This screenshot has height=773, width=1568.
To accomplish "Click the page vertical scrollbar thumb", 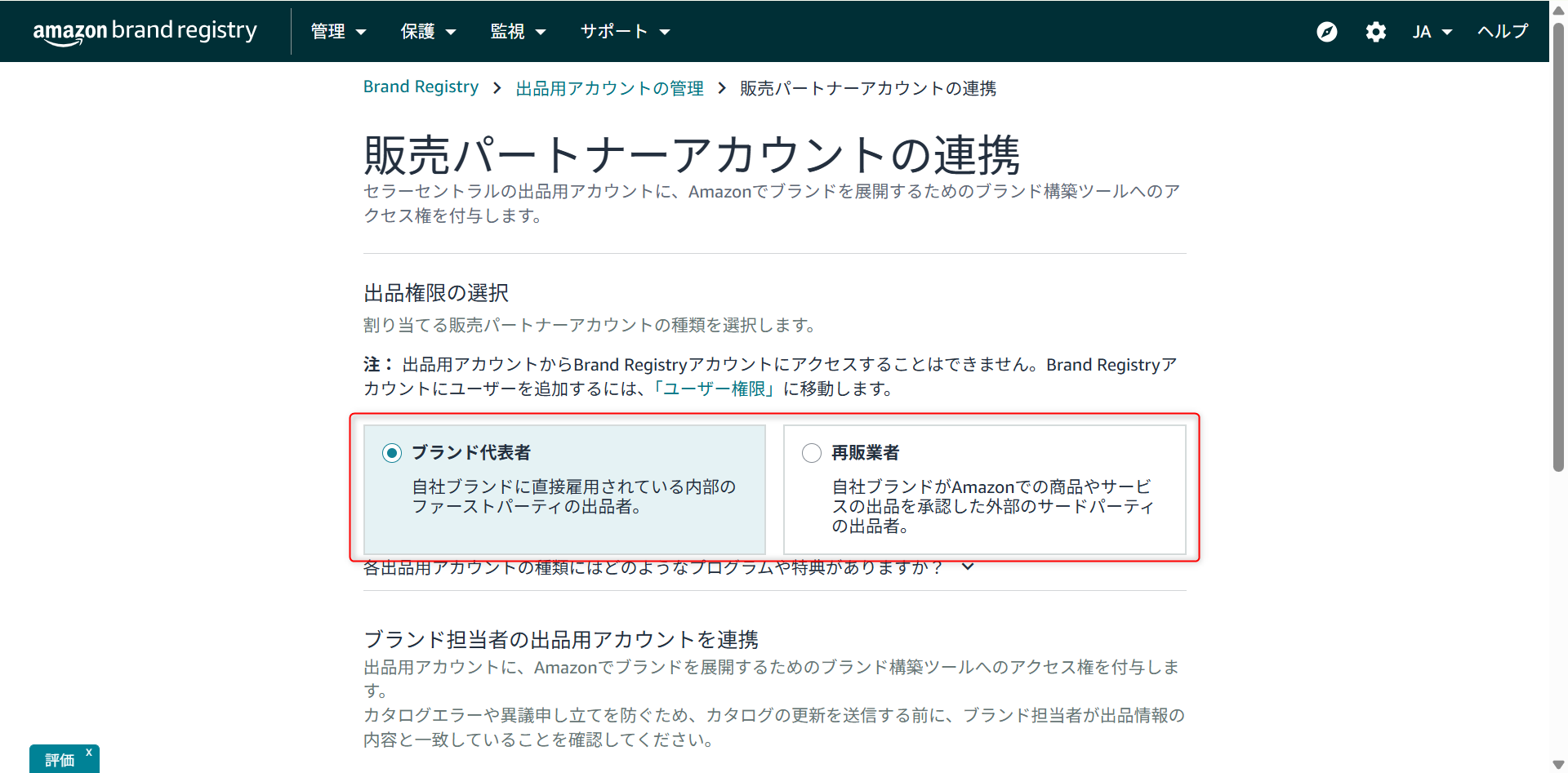I will coord(1558,247).
